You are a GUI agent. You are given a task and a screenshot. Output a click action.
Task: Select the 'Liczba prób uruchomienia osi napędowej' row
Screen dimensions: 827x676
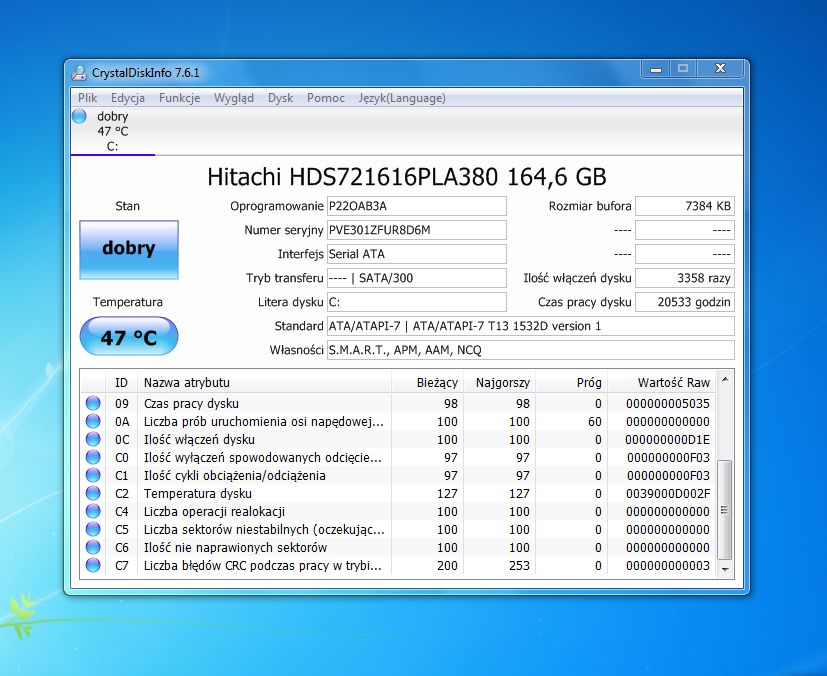264,421
